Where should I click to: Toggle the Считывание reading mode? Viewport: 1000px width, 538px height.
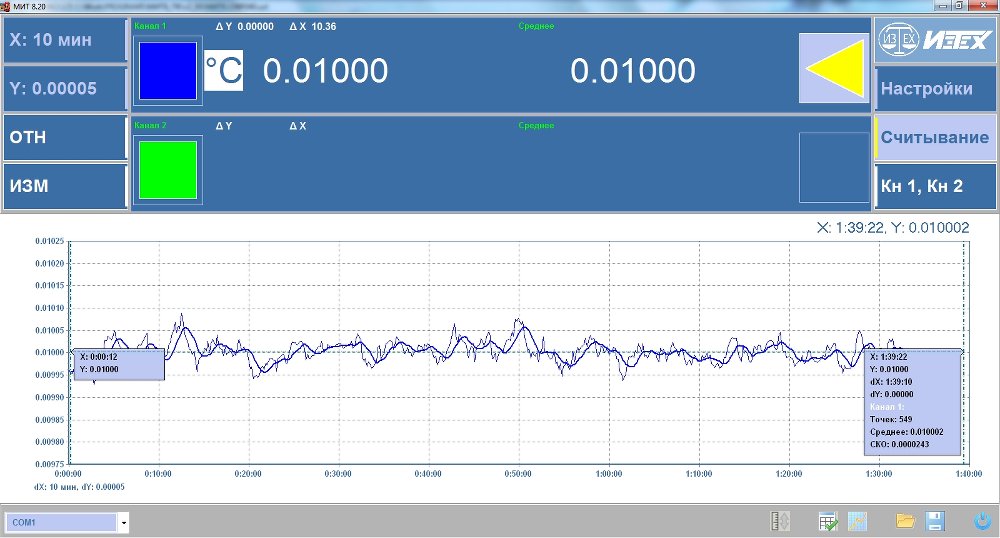pyautogui.click(x=935, y=137)
